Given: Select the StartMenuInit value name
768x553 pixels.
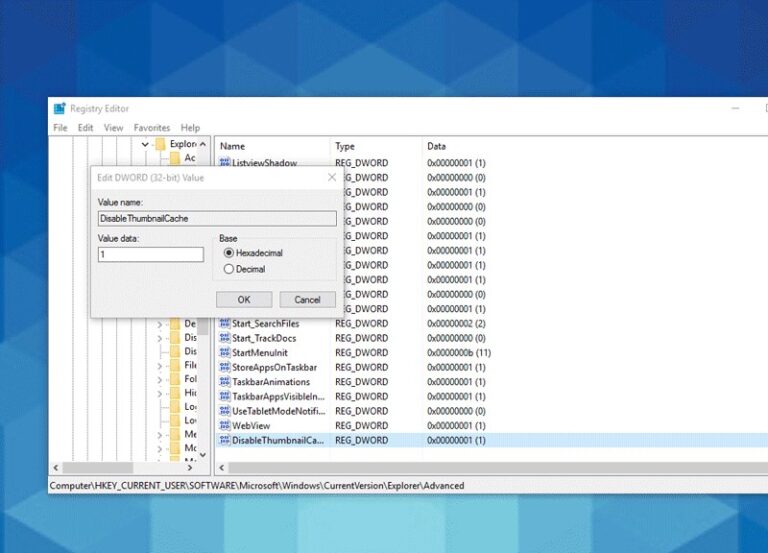Looking at the screenshot, I should 260,353.
